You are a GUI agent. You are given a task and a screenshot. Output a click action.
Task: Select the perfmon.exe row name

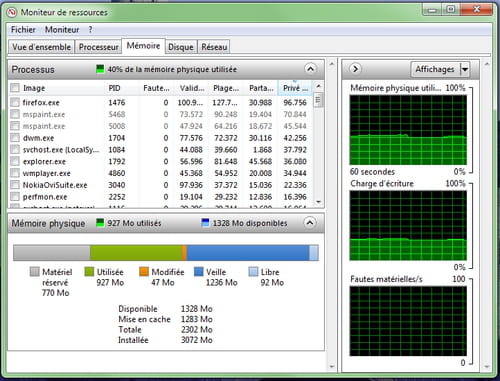coord(45,197)
